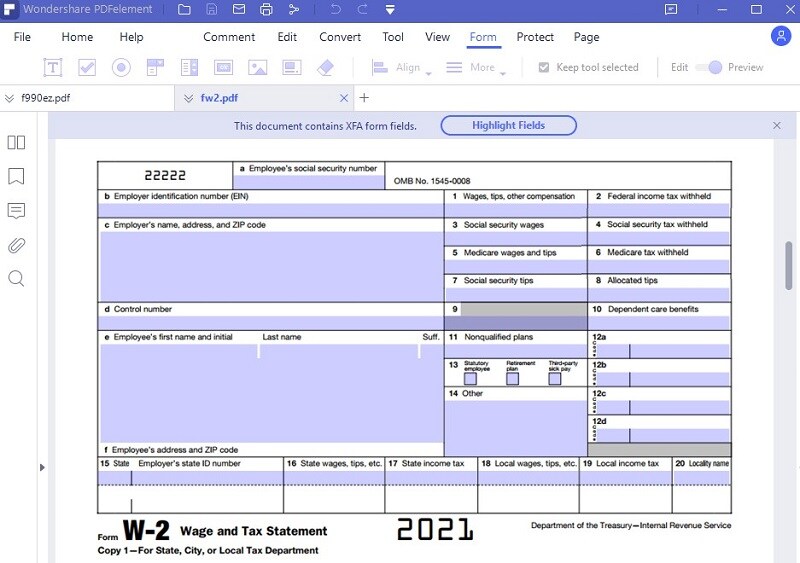Click the Wages, tips, other compensation field

tap(516, 211)
